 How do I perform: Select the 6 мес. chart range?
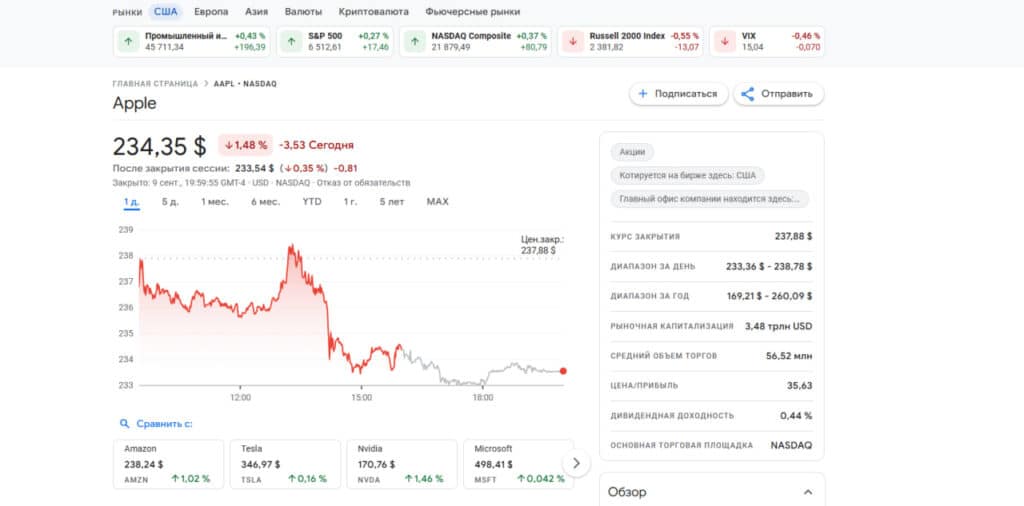[265, 202]
